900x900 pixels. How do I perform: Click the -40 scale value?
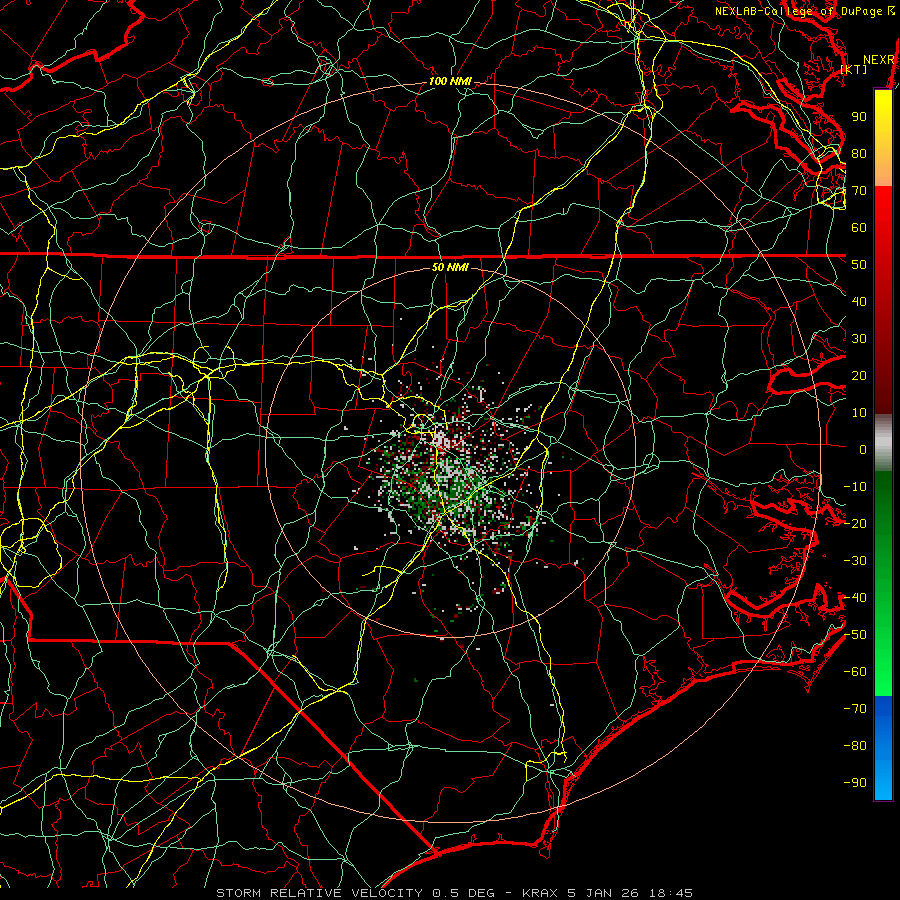point(855,598)
